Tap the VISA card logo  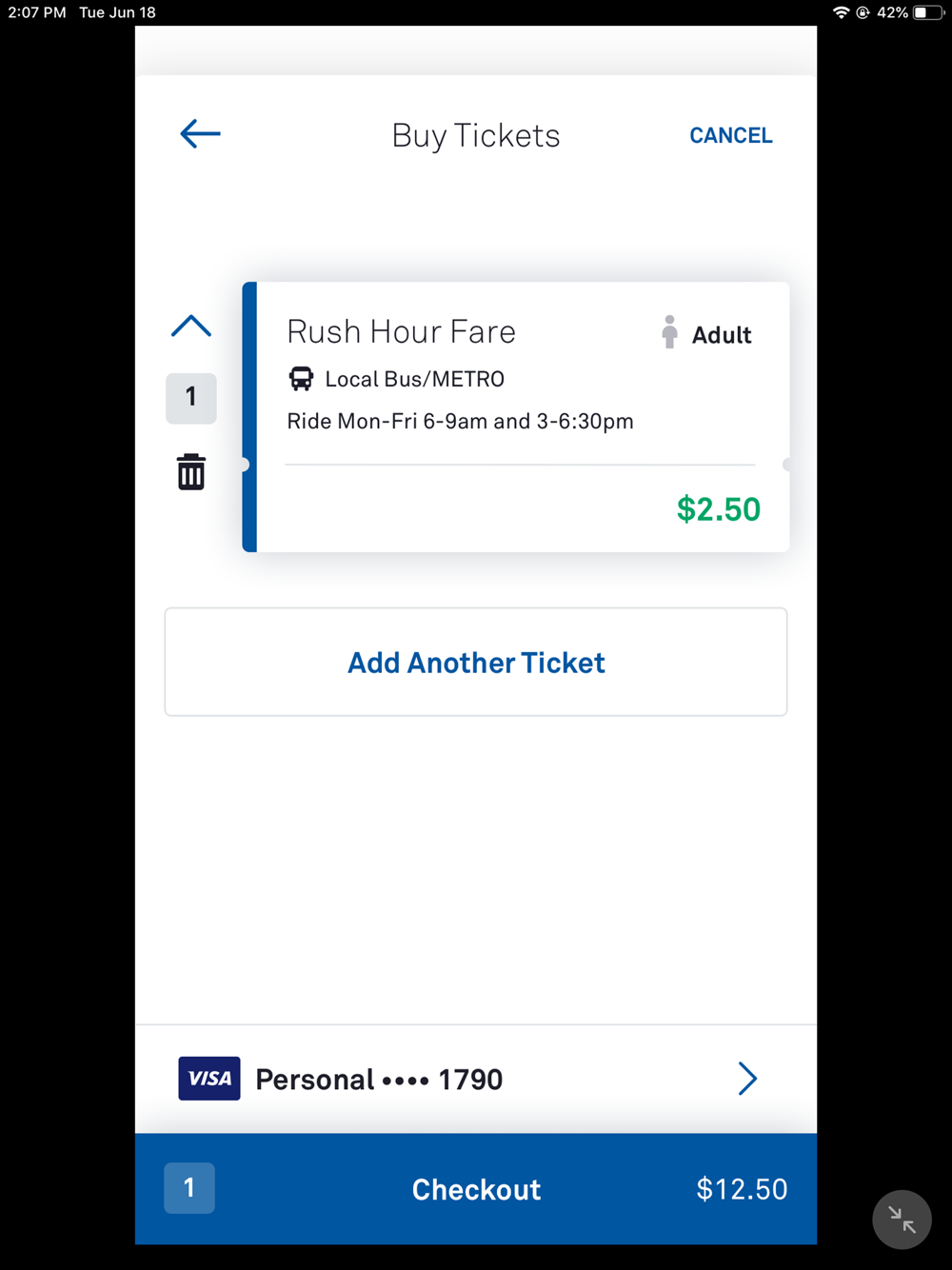(x=209, y=1079)
